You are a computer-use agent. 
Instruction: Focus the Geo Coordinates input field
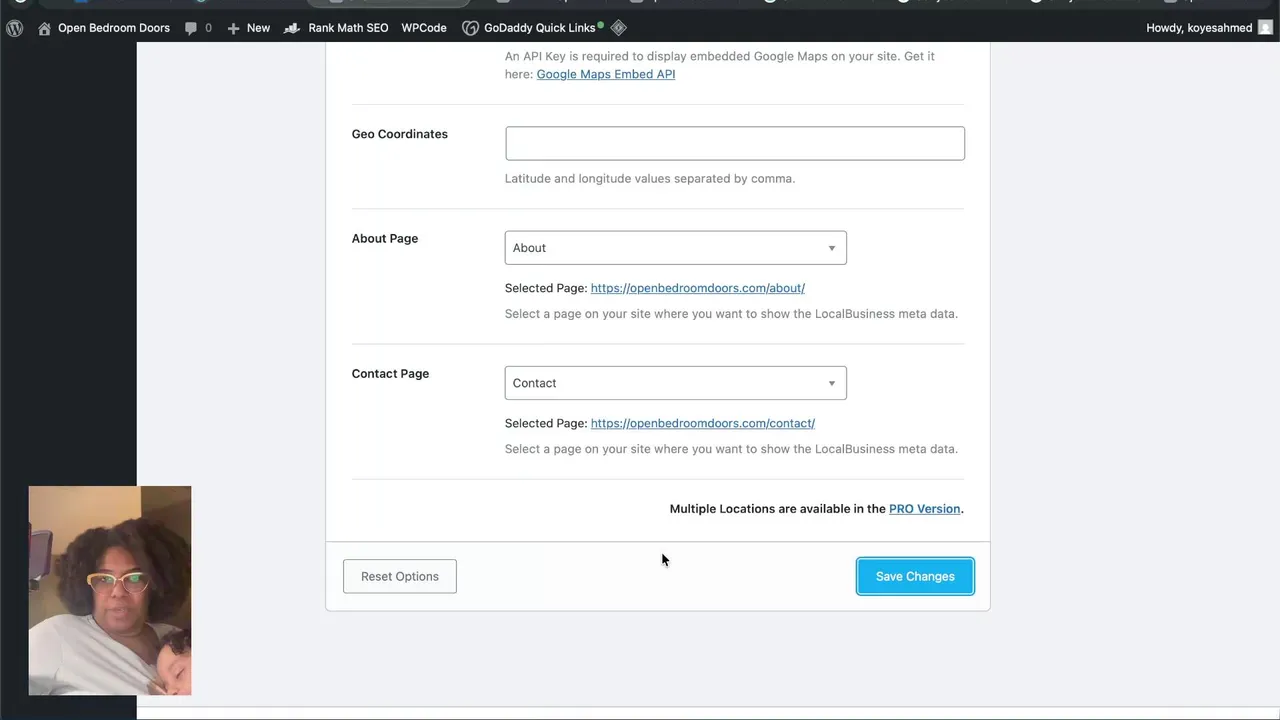735,143
